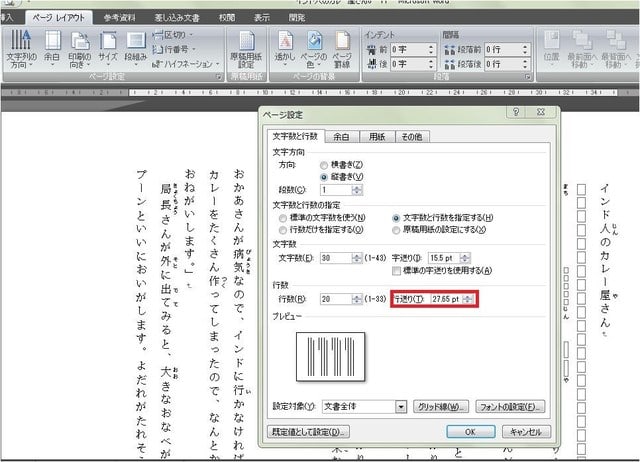
Task: Open the 透かし watermark gallery
Action: pyautogui.click(x=284, y=50)
